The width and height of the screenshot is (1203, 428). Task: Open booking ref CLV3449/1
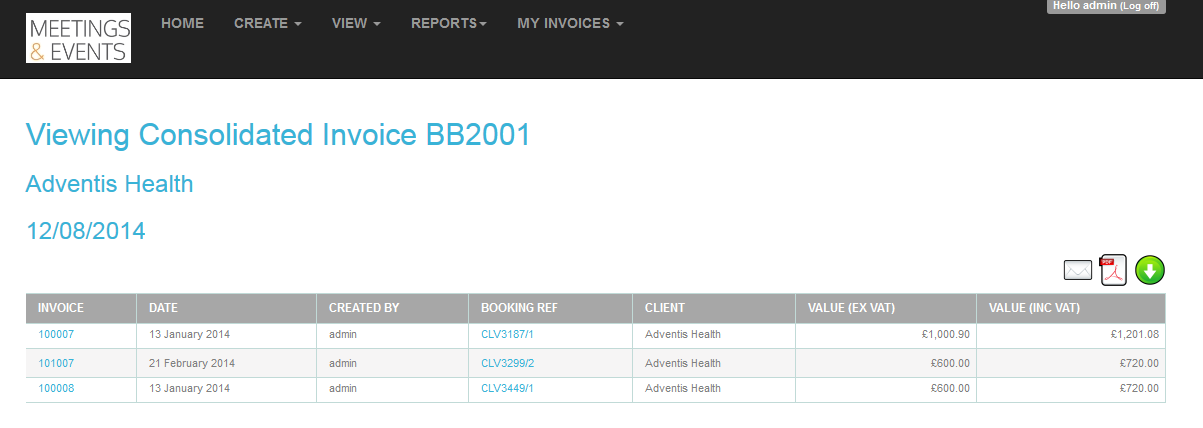click(507, 389)
